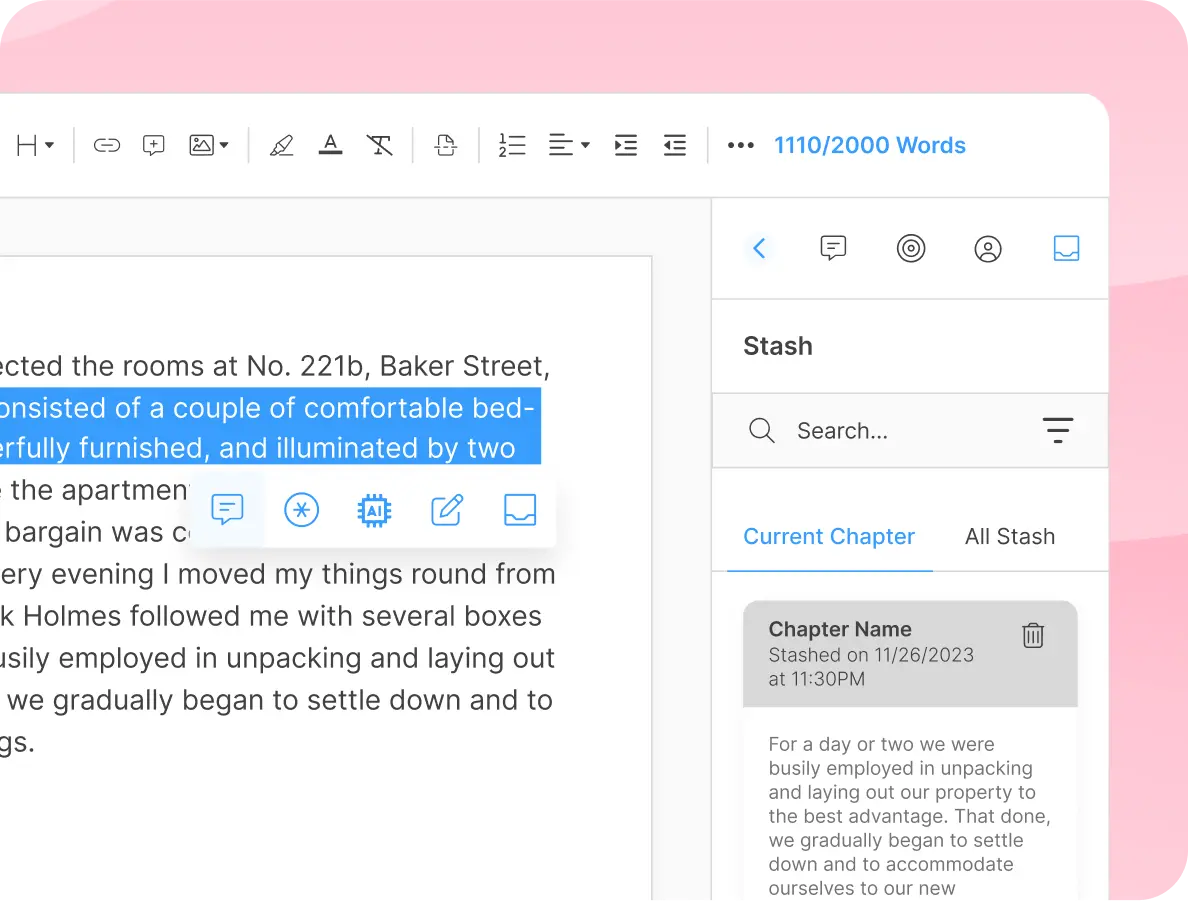Screen dimensions: 1188x901
Task: Toggle numbered list formatting
Action: [511, 146]
